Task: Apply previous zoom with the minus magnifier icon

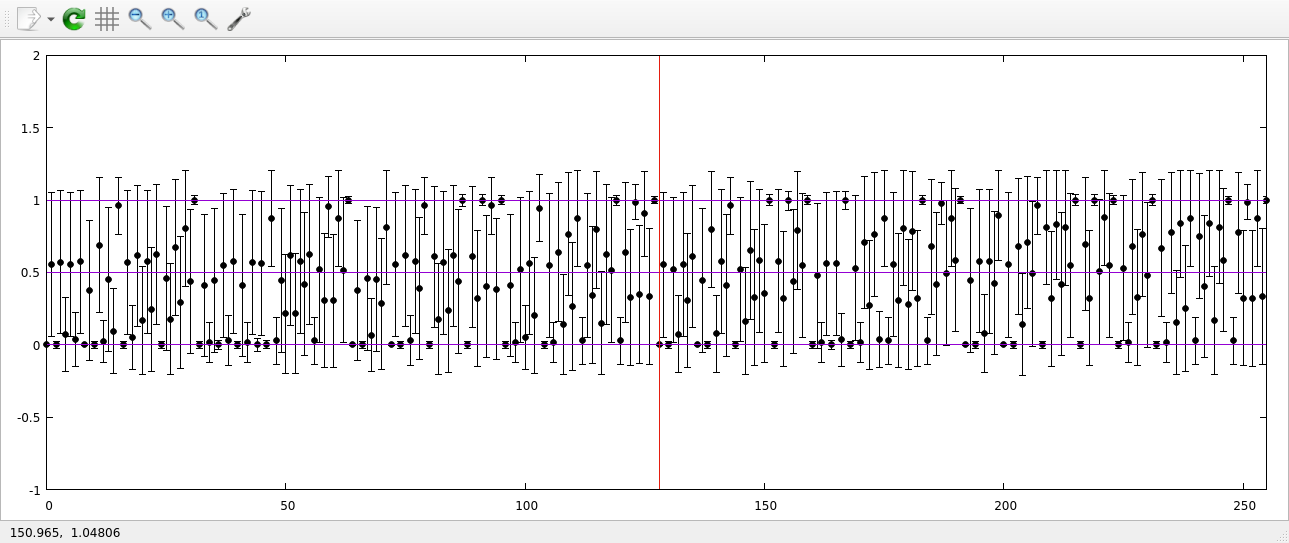Action: point(140,18)
